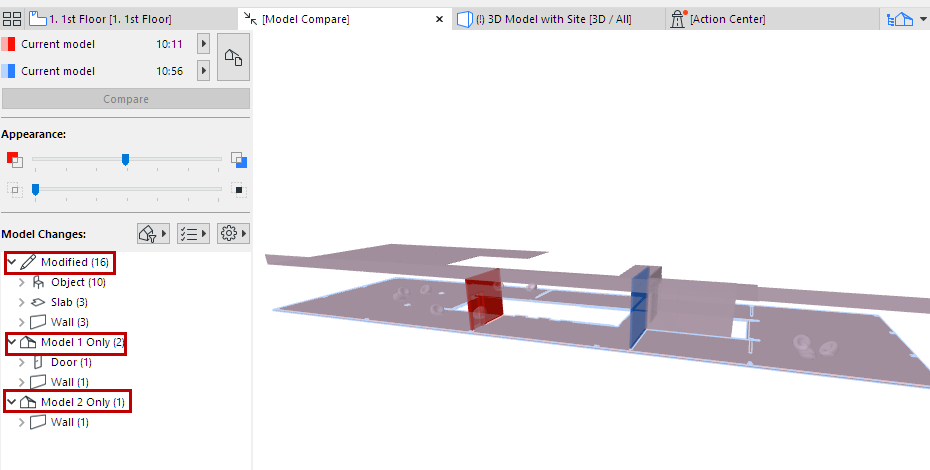Viewport: 930px width, 470px height.
Task: Collapse the Model 2 Only (1) group
Action: (11, 402)
